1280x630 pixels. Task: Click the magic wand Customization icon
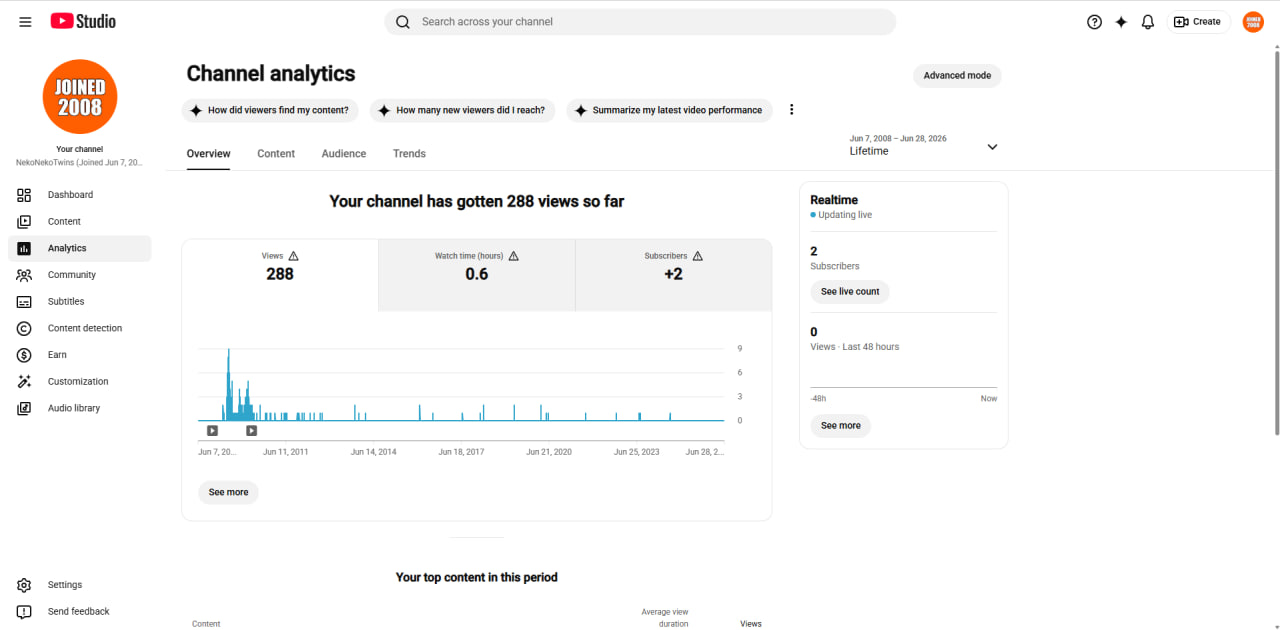[24, 382]
